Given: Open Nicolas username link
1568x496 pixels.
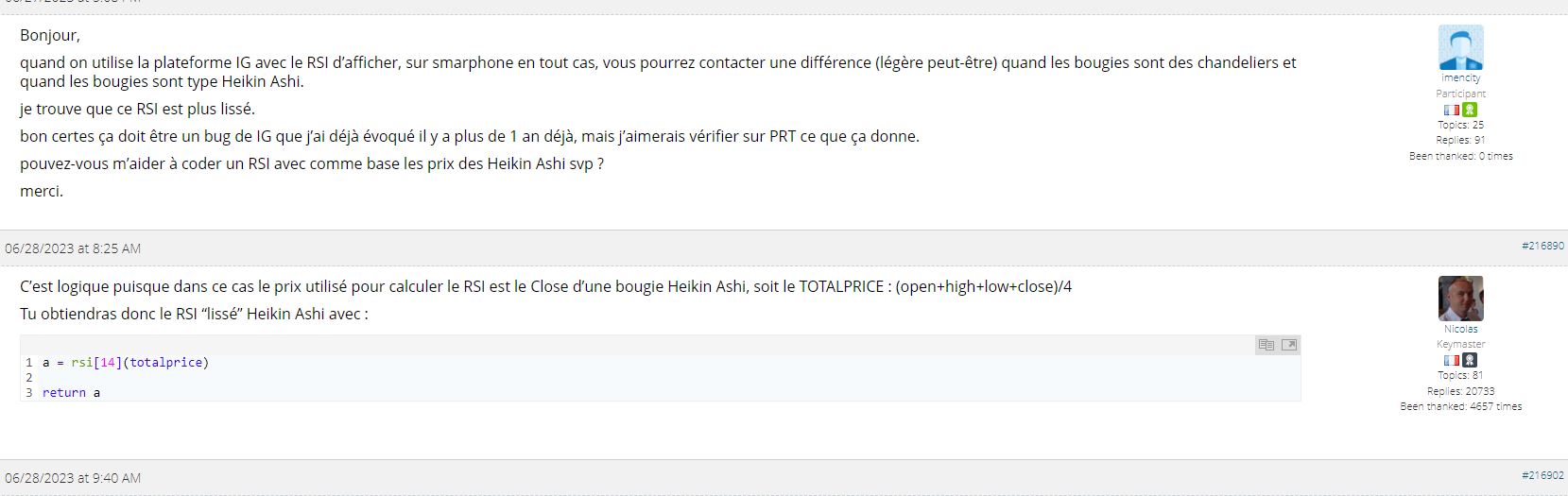Looking at the screenshot, I should tap(1460, 329).
